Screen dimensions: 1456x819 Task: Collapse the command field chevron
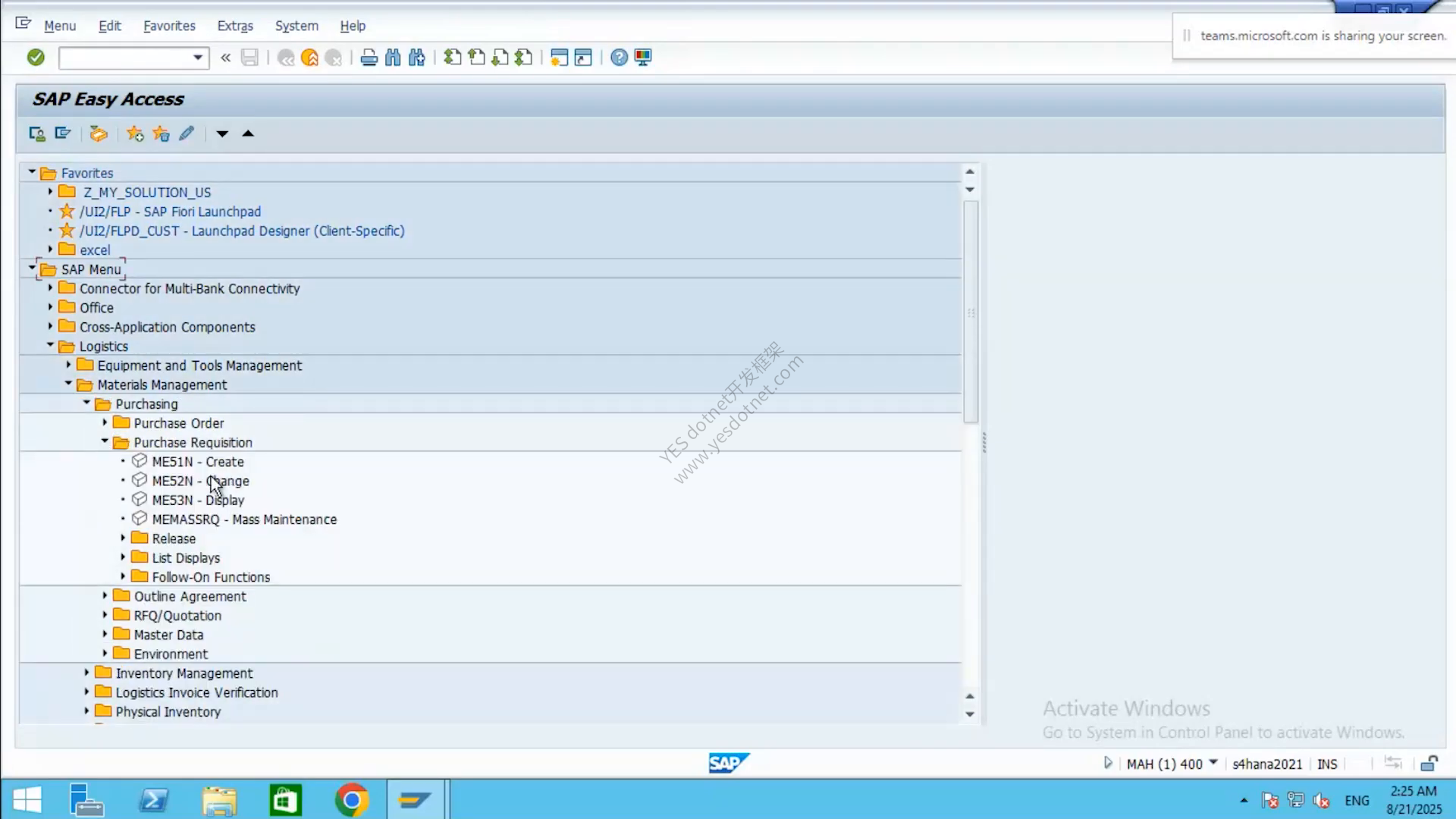(x=225, y=58)
